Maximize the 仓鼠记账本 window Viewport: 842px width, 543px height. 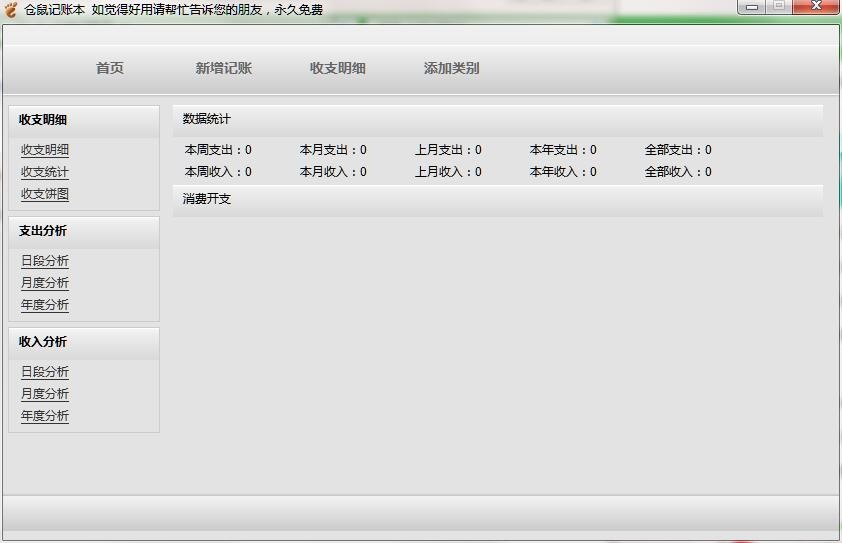[x=779, y=7]
